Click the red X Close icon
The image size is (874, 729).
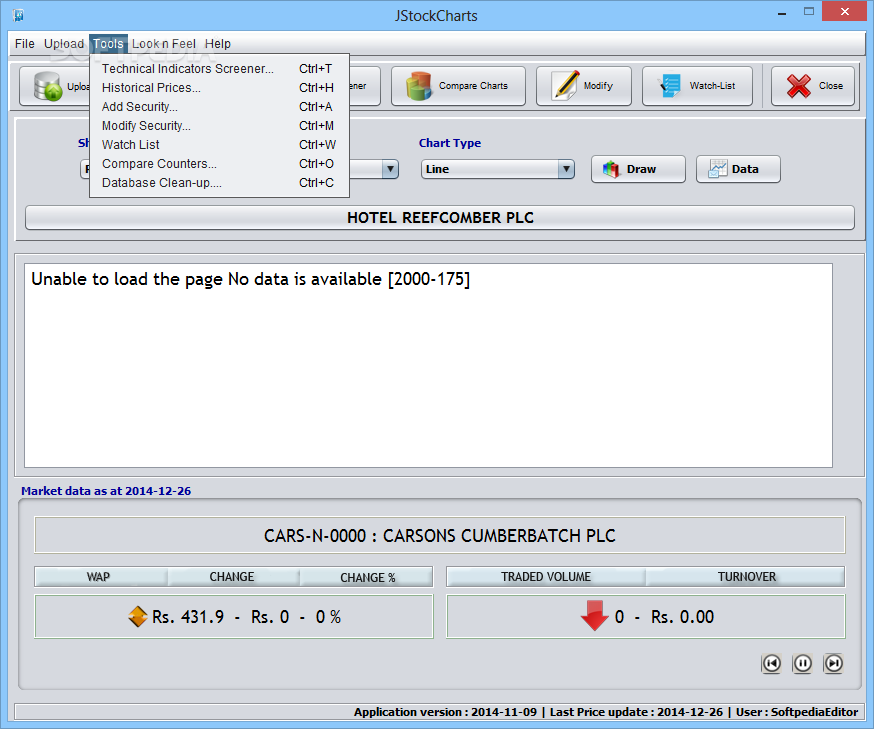[x=798, y=86]
